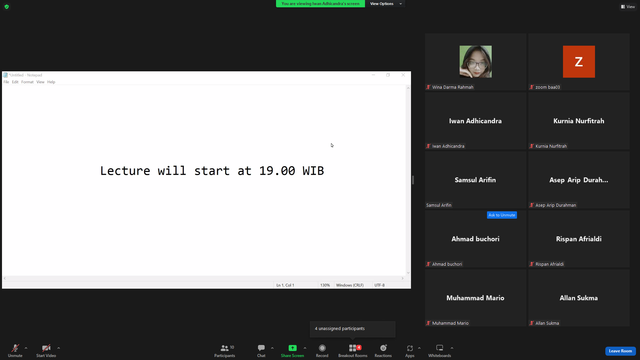Click 'UTF-8' in Notepad status bar
640x360 pixels.
379,285
